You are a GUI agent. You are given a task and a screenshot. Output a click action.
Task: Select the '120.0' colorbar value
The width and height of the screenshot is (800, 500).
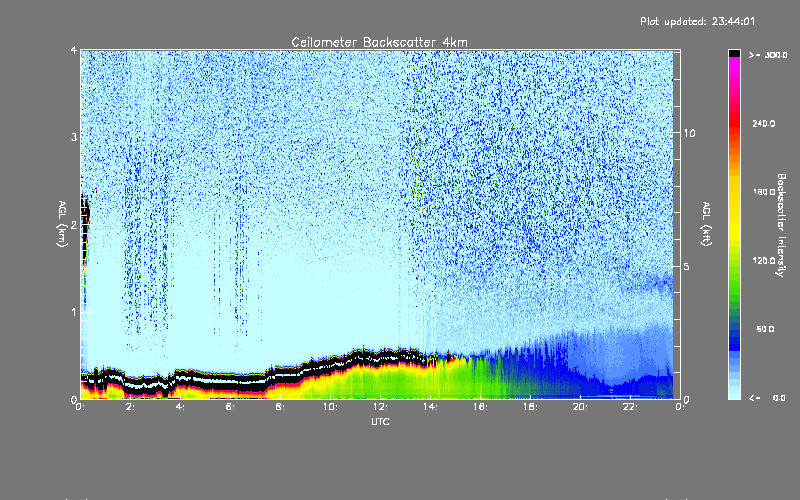tap(764, 260)
